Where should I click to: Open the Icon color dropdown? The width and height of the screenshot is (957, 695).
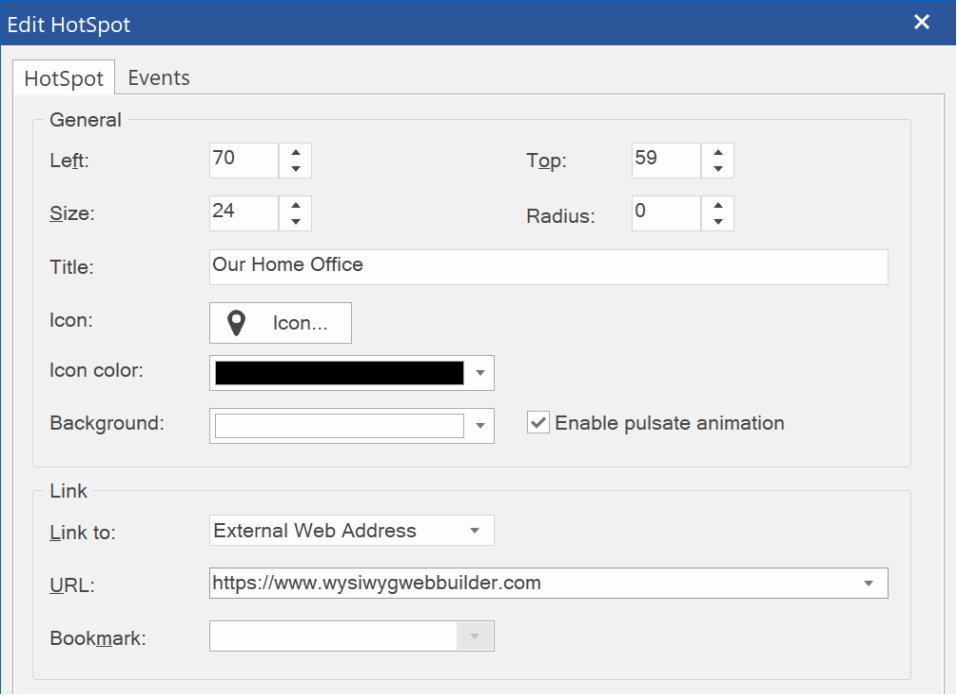click(x=480, y=373)
